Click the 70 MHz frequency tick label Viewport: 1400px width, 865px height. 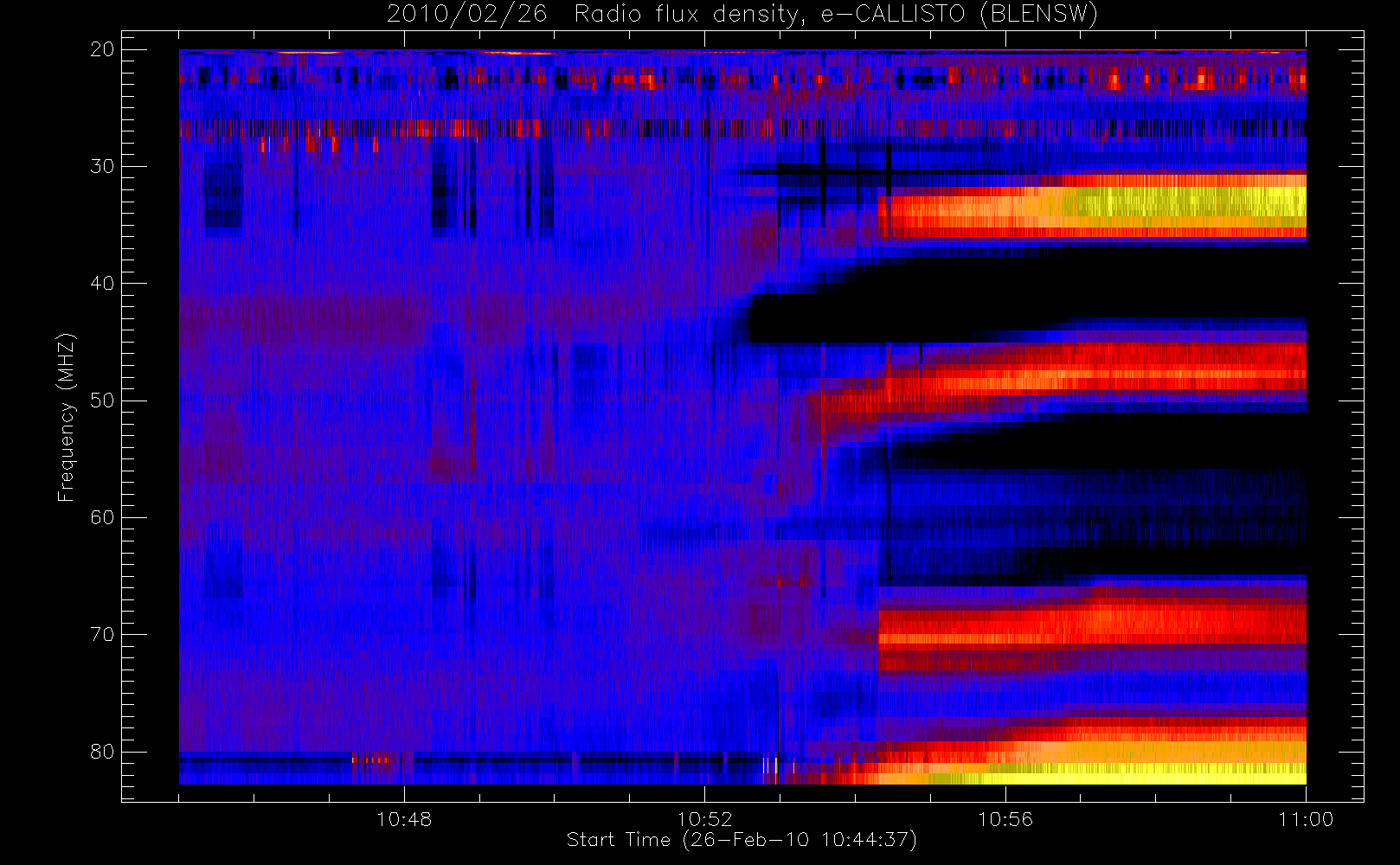(x=102, y=634)
